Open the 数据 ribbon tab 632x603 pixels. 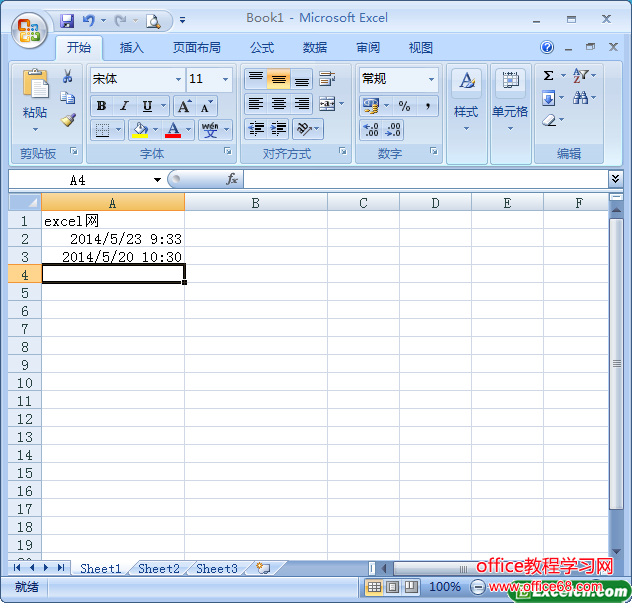315,48
